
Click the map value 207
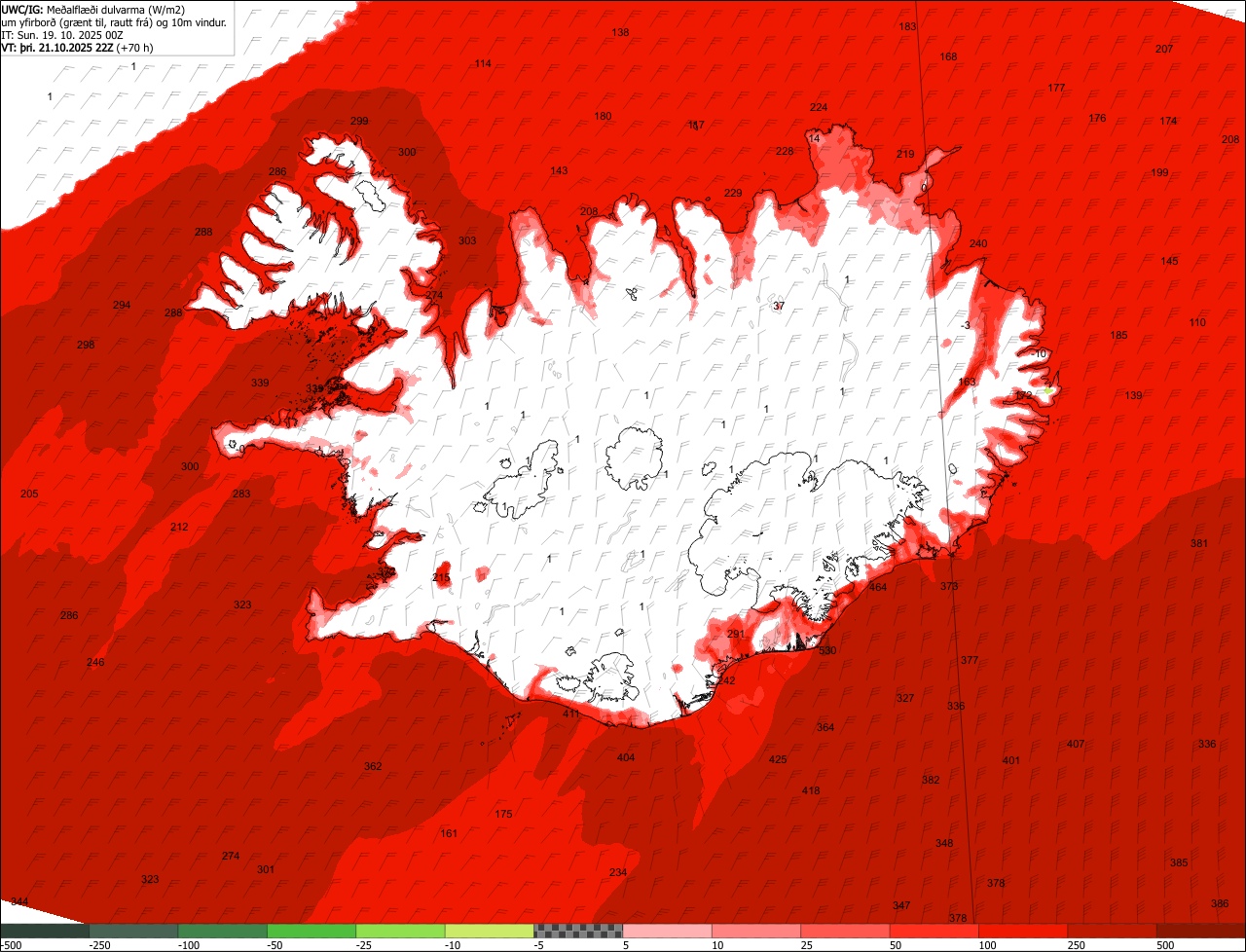(x=1164, y=49)
